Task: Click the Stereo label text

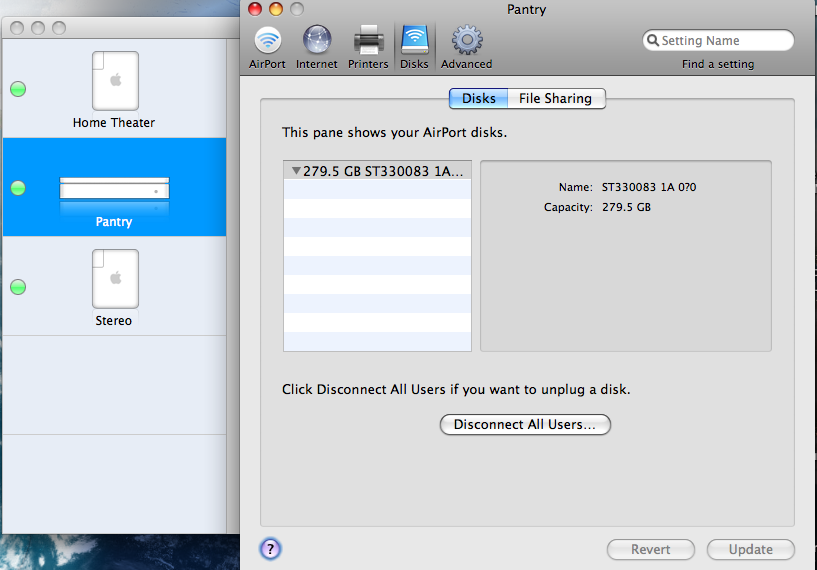Action: pyautogui.click(x=114, y=320)
